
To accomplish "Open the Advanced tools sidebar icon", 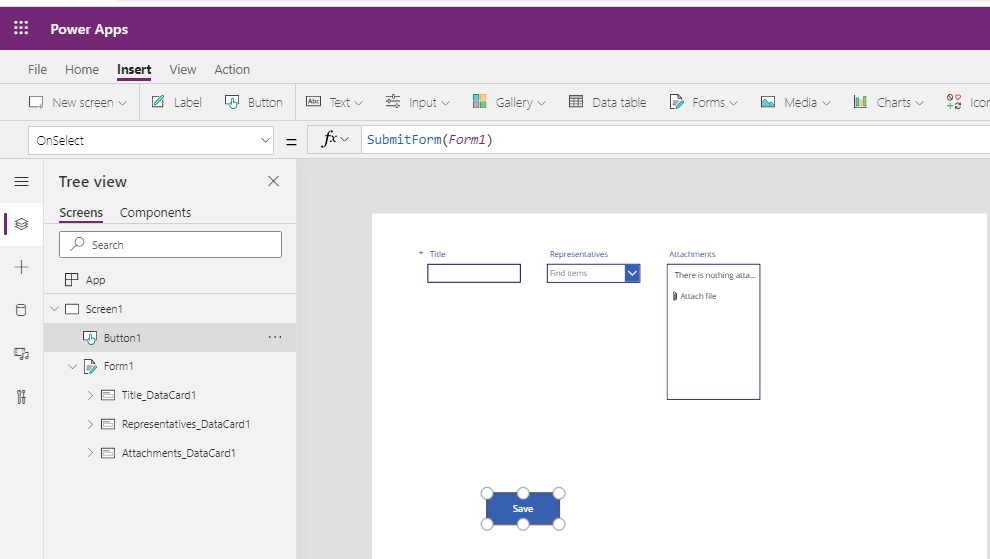I will [21, 397].
